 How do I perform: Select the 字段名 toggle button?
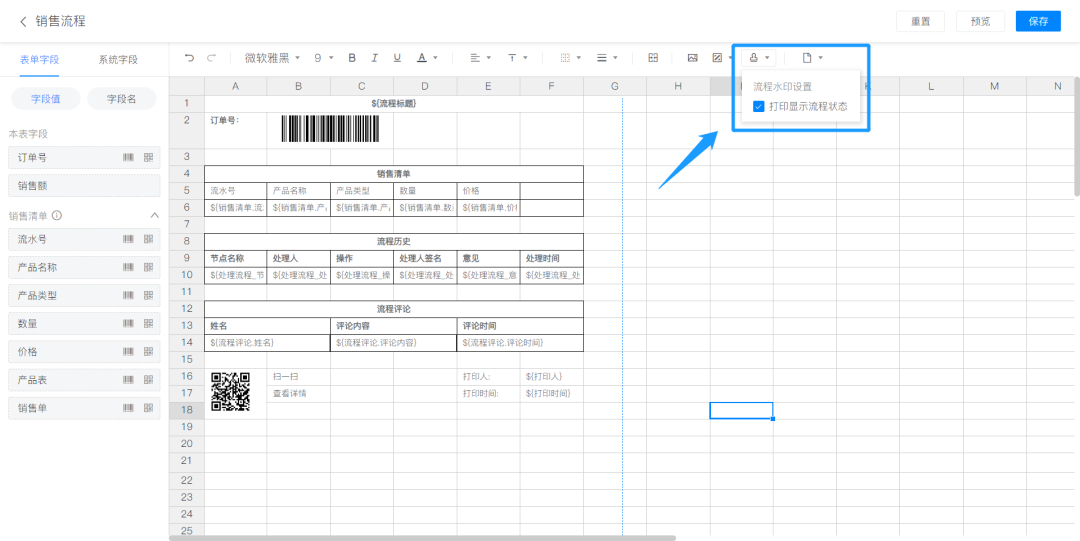click(x=121, y=99)
